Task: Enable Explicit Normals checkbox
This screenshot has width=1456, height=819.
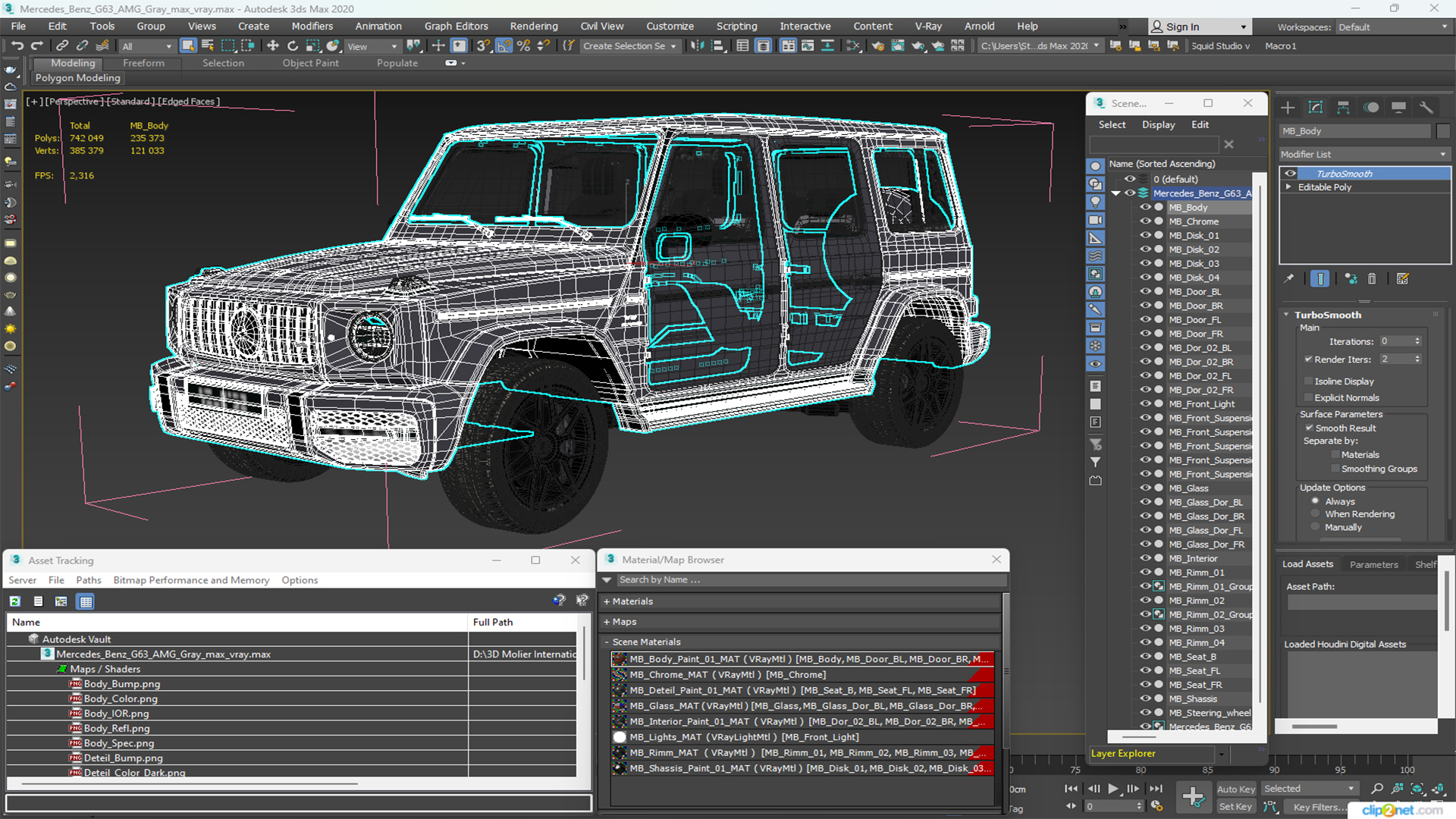Action: tap(1308, 398)
